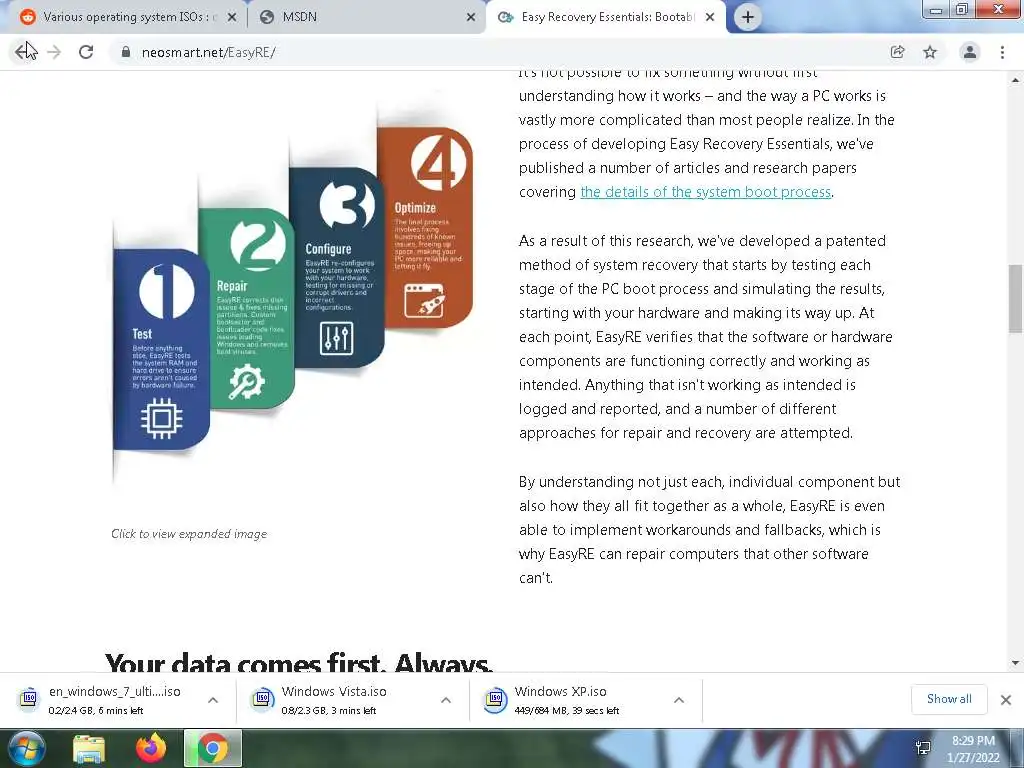Reload the current page
Viewport: 1024px width, 768px height.
pos(86,52)
